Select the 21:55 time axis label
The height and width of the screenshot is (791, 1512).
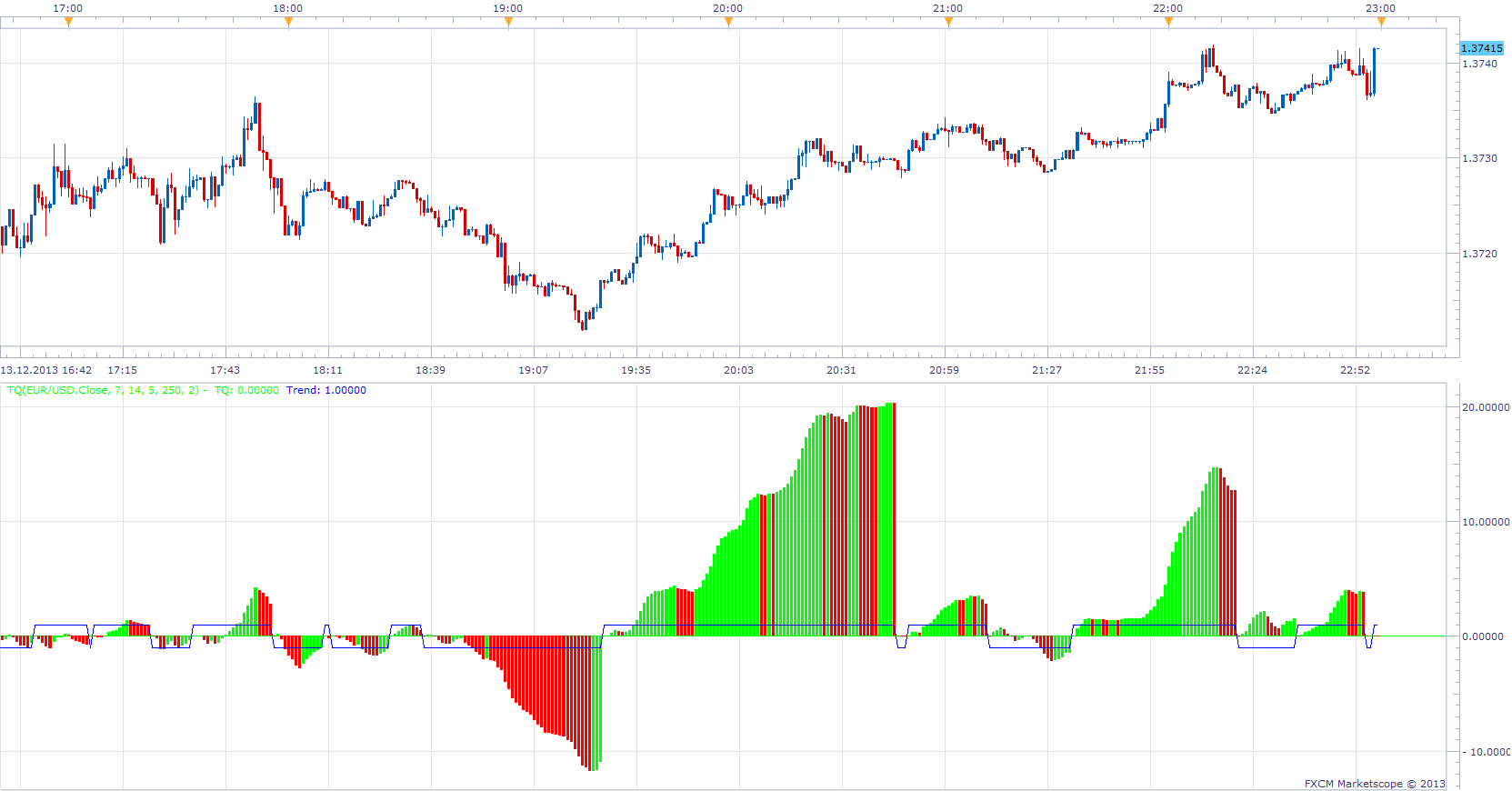coord(1150,370)
